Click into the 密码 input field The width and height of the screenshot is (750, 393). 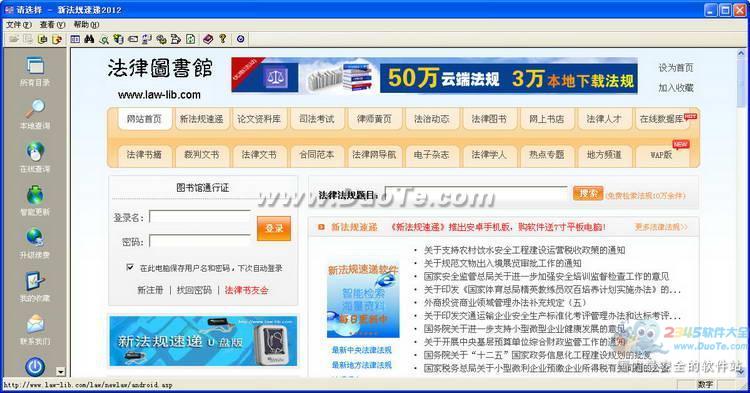[x=200, y=240]
